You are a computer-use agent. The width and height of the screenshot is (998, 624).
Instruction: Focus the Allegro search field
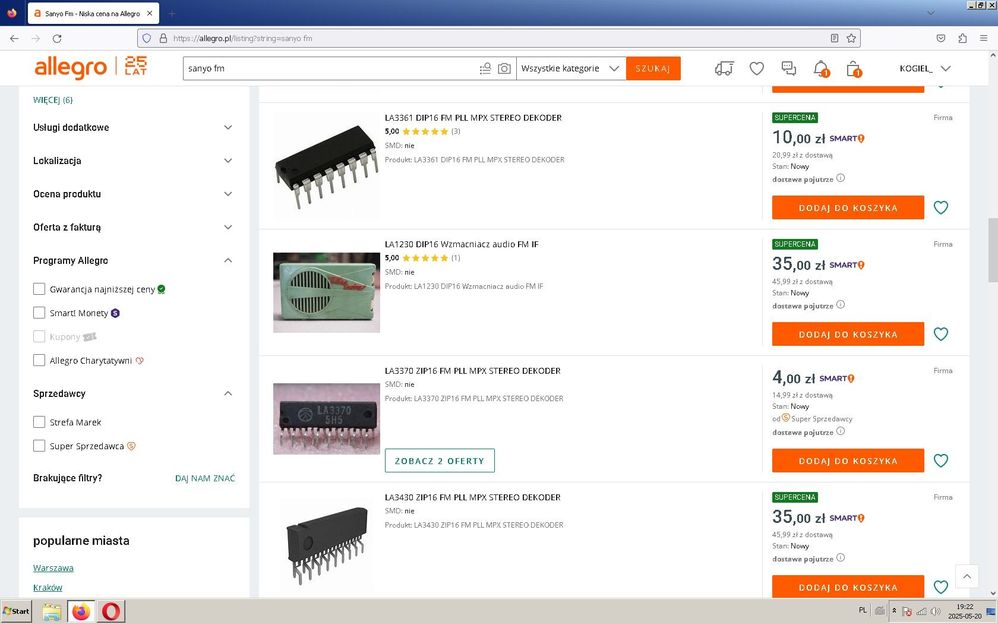tap(330, 68)
